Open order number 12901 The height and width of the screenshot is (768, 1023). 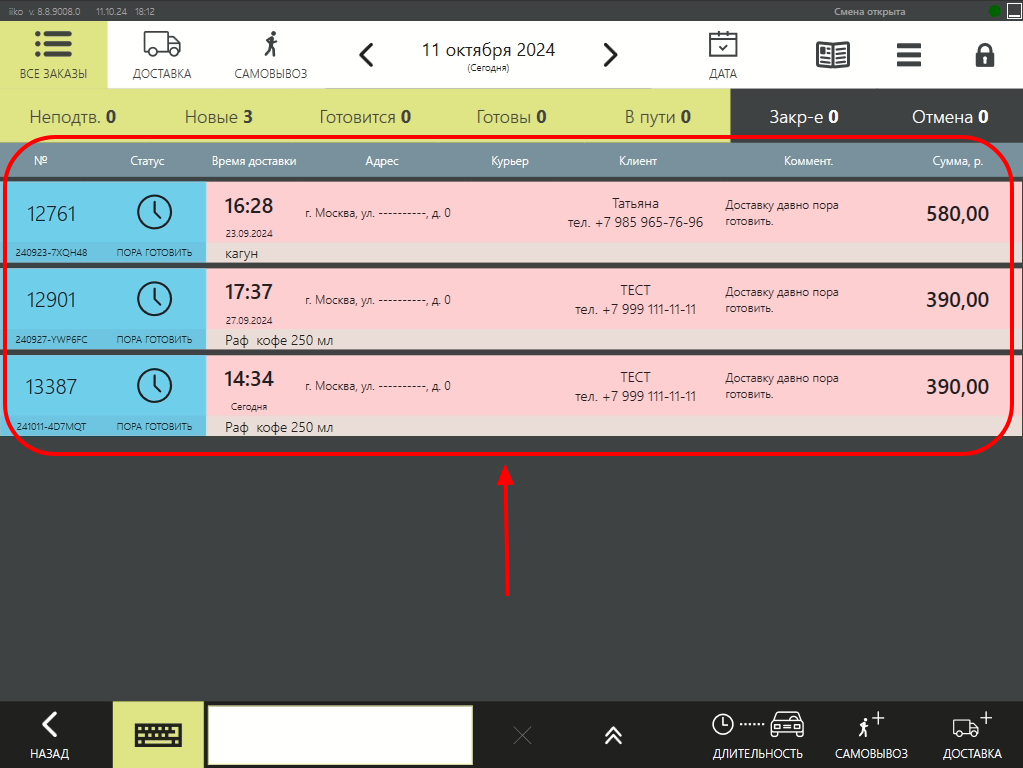pyautogui.click(x=51, y=300)
